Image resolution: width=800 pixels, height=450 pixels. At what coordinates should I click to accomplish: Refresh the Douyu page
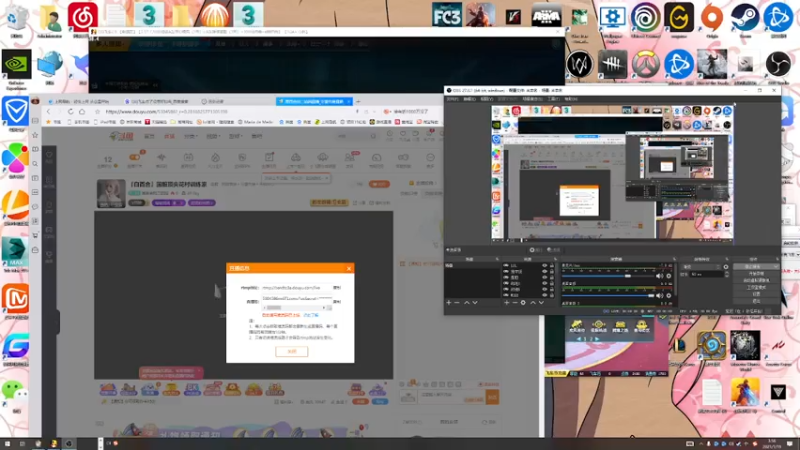point(70,111)
